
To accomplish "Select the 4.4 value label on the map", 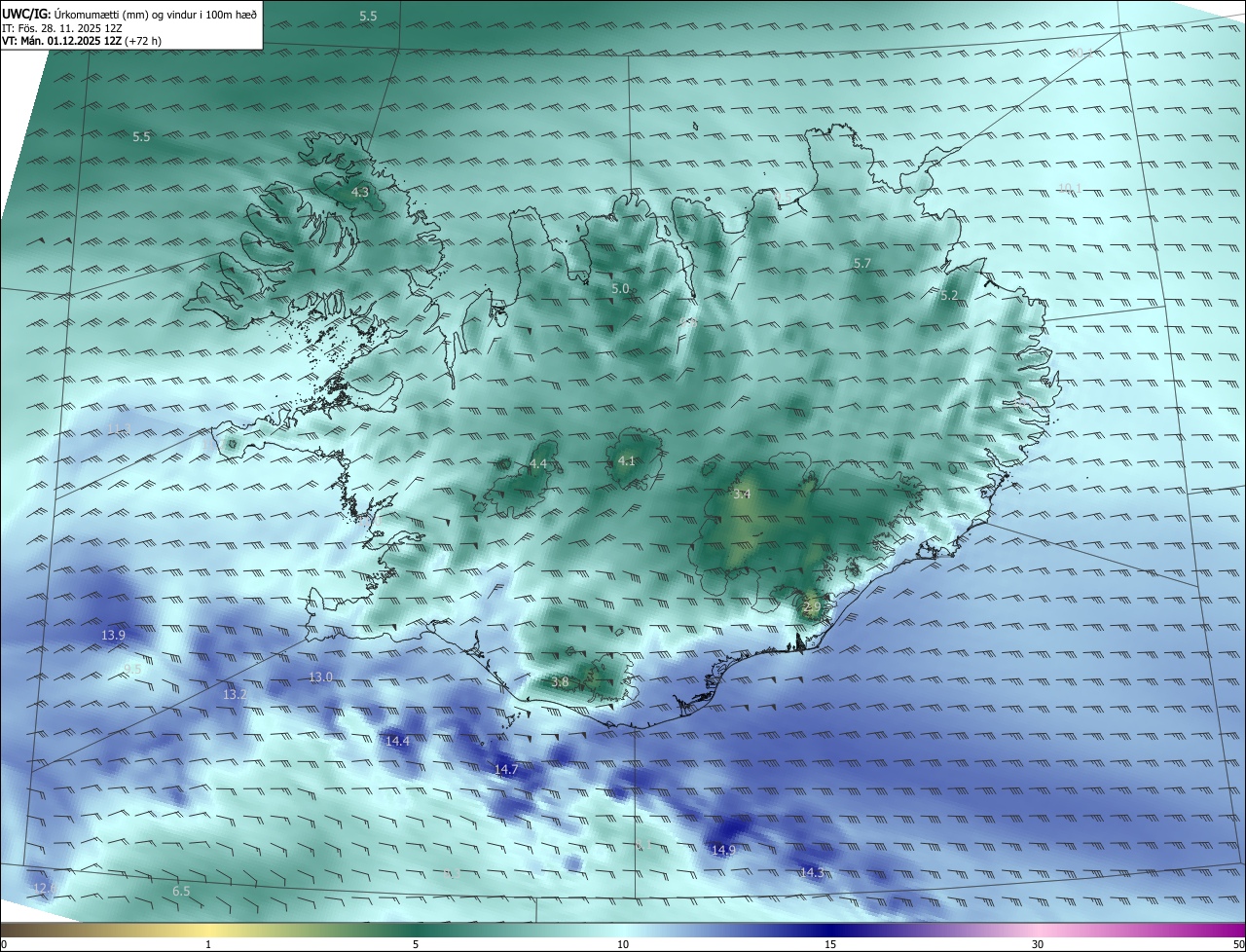I will pyautogui.click(x=538, y=464).
